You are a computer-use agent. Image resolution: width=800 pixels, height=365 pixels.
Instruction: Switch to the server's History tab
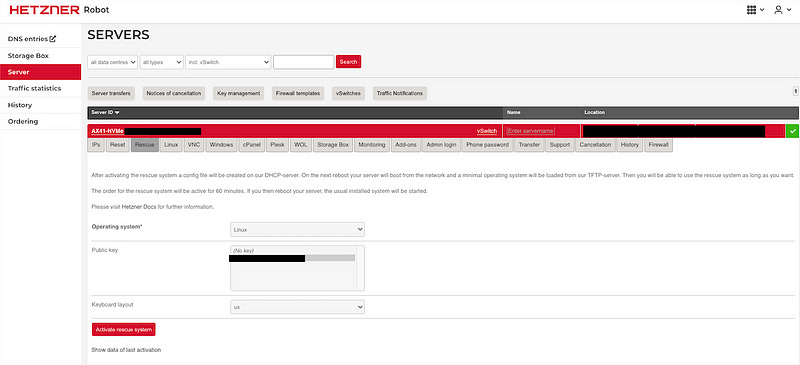[x=630, y=145]
